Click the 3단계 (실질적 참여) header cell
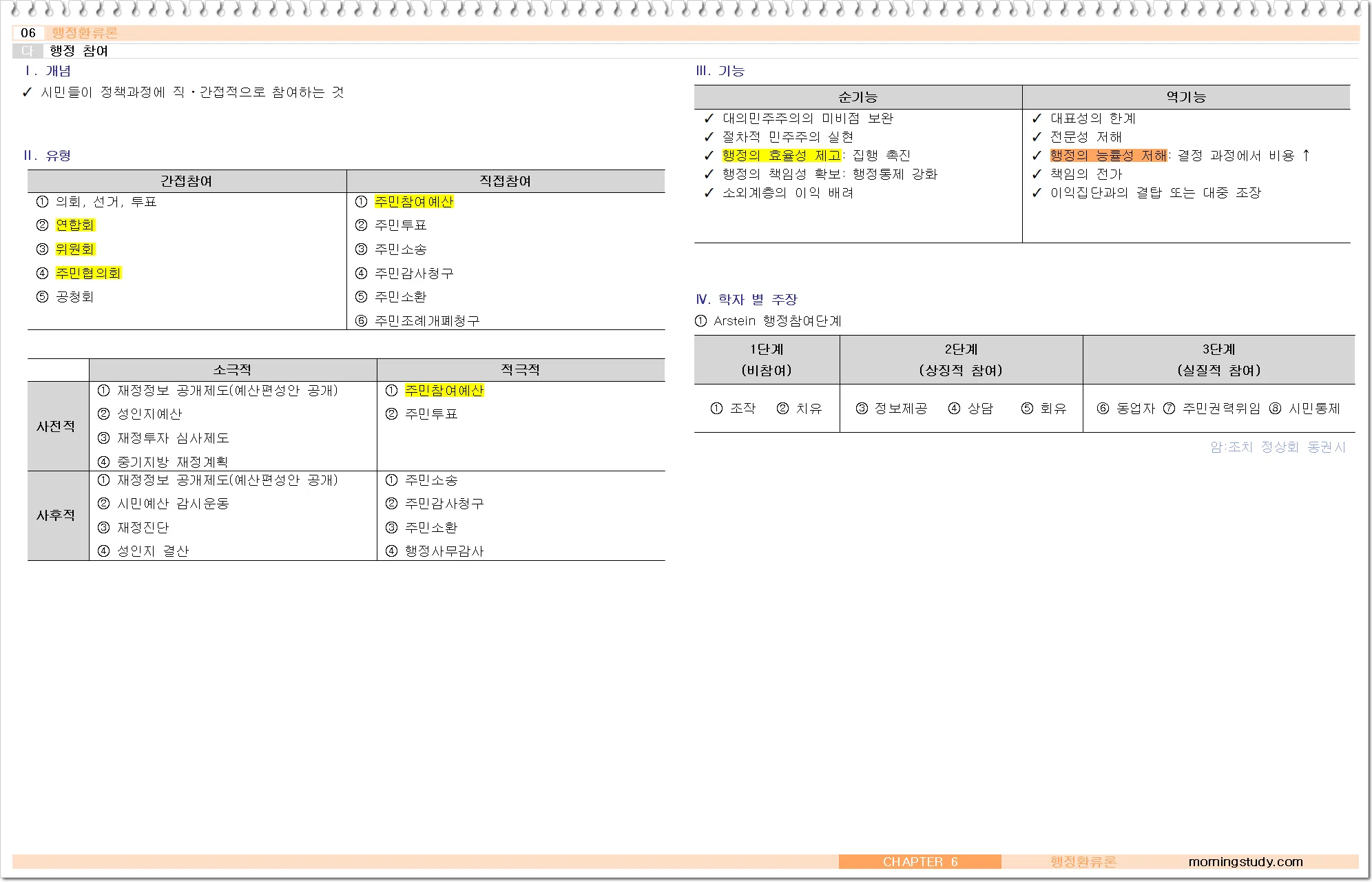Viewport: 1372px width, 882px height. tap(1219, 360)
